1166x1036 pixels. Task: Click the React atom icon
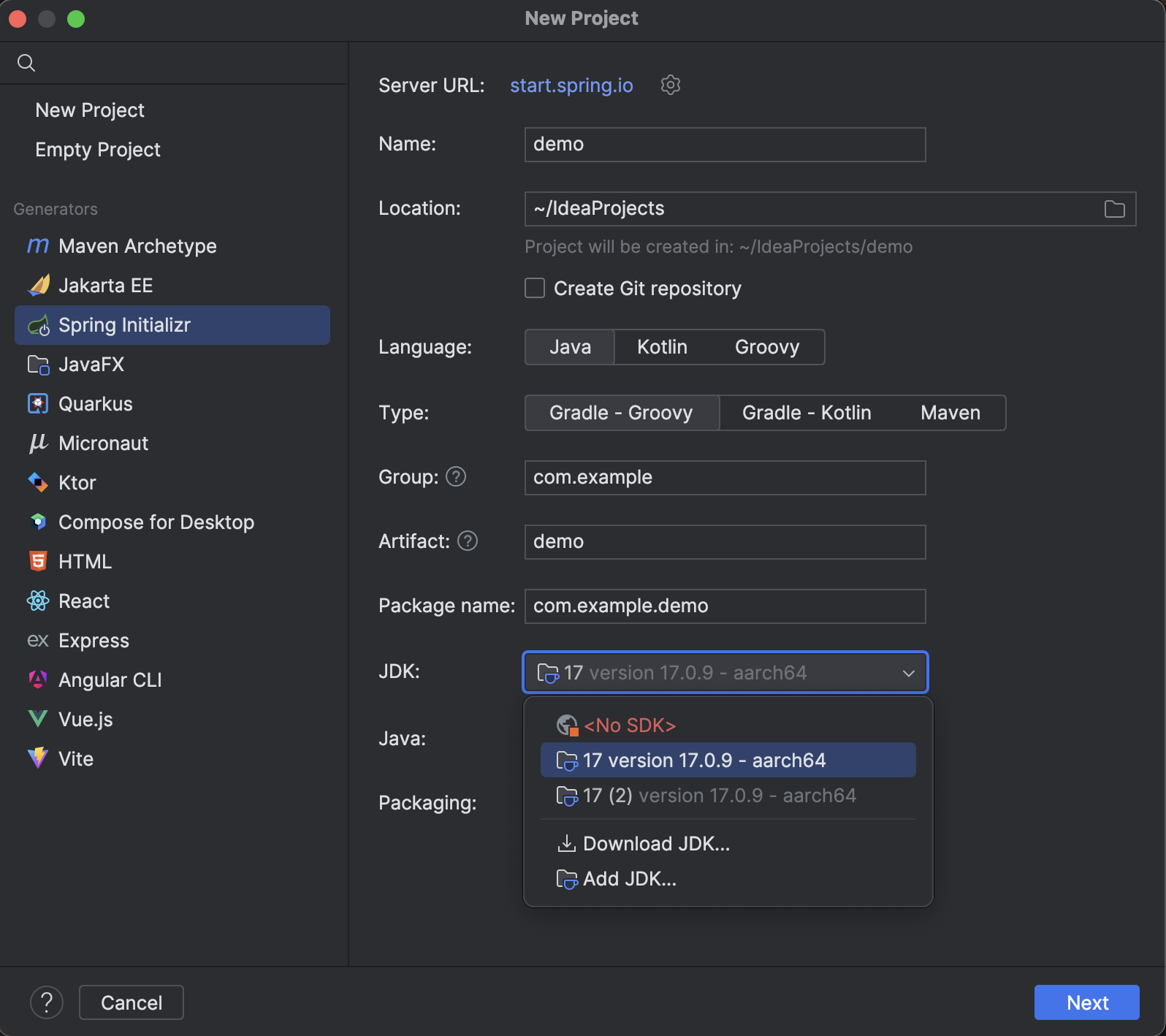click(38, 601)
